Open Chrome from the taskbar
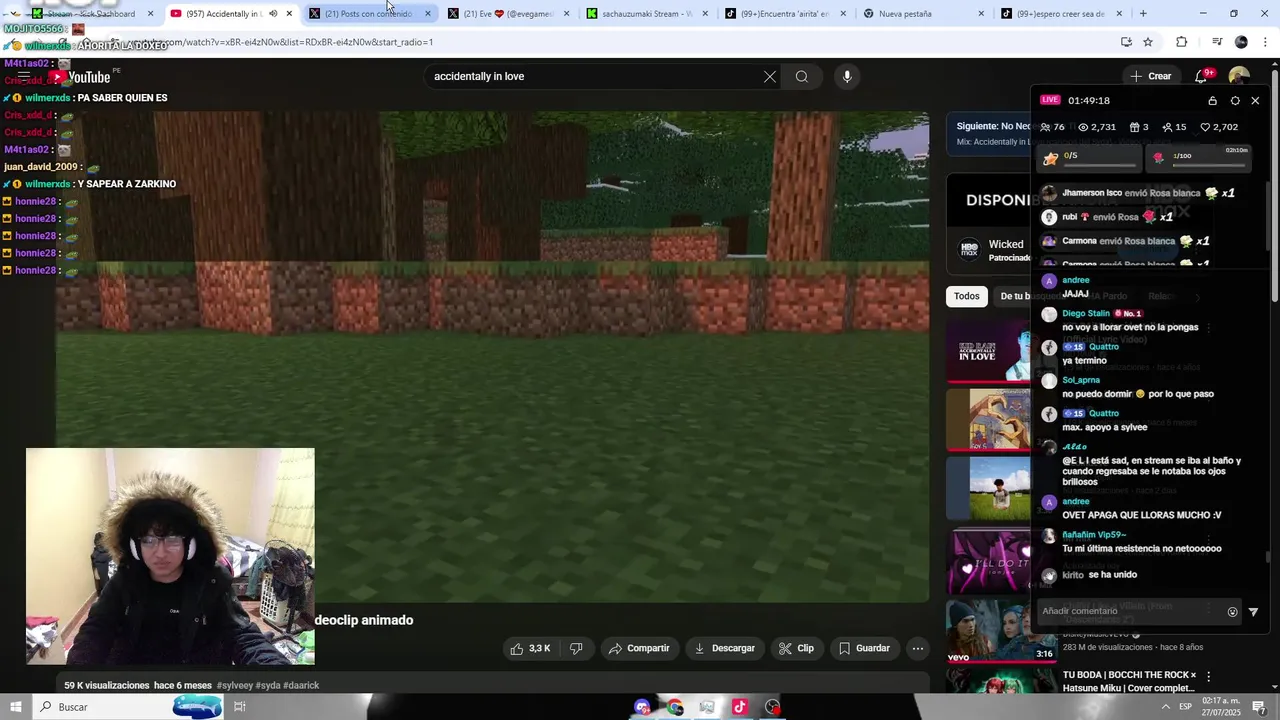The width and height of the screenshot is (1280, 720). [675, 707]
